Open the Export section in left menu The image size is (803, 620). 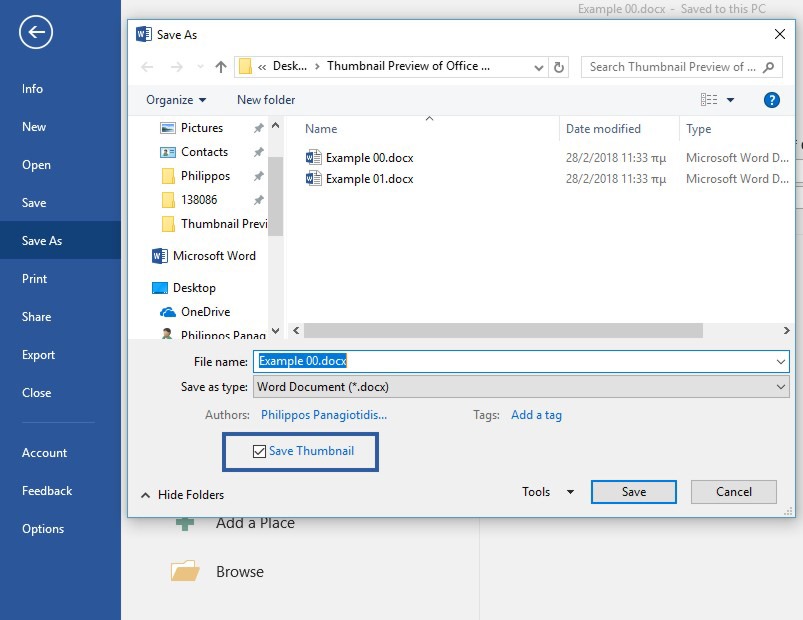pyautogui.click(x=38, y=354)
